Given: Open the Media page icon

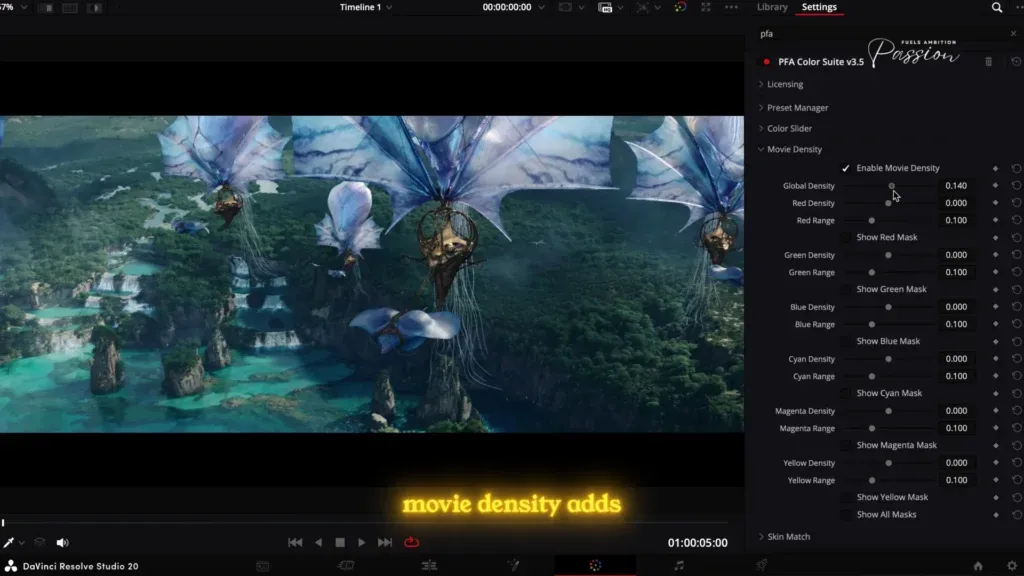Looking at the screenshot, I should 263,566.
